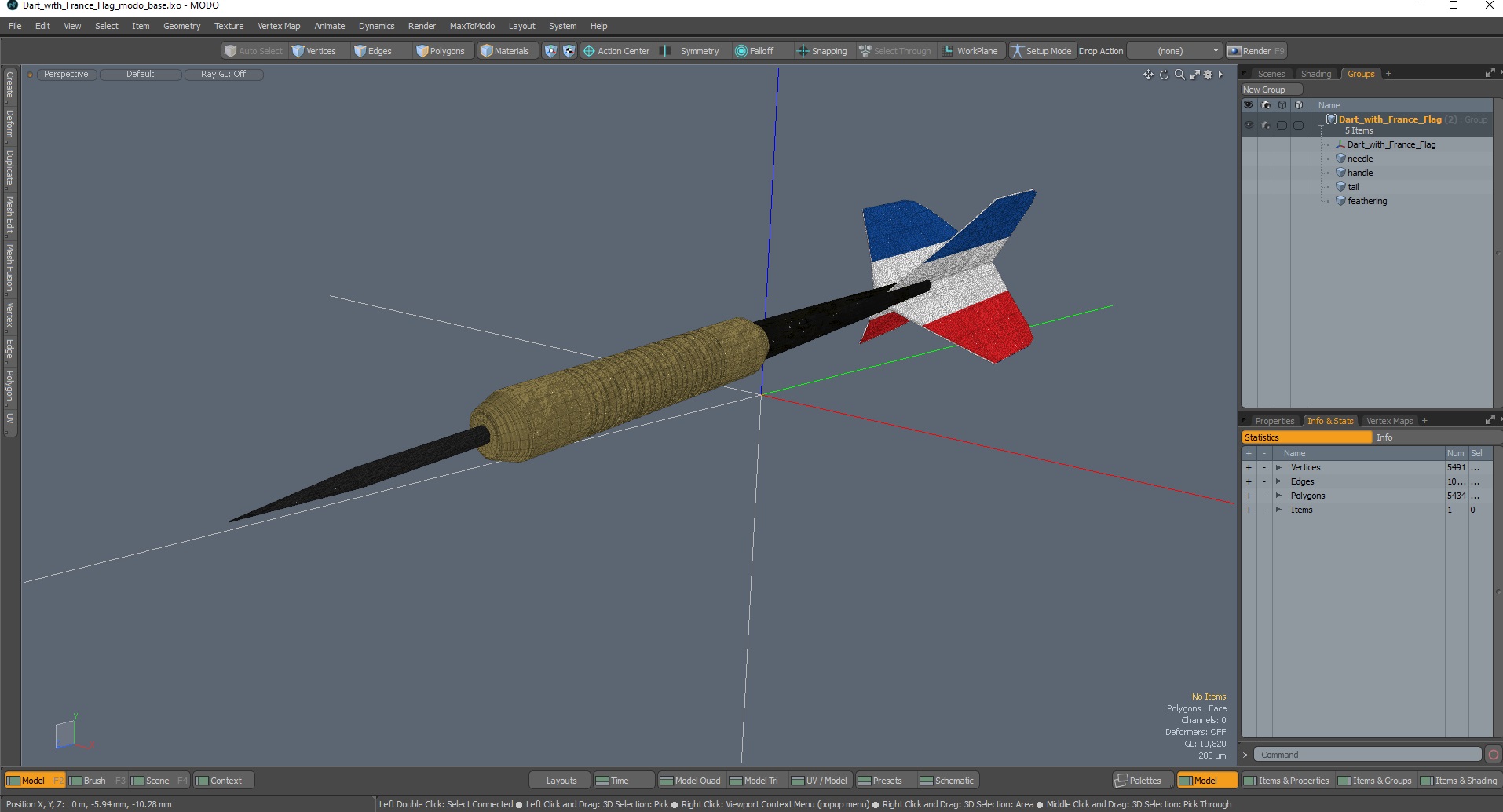Screen dimensions: 1503x812
Task: Click the MODO application logo in title bar
Action: tap(12, 5)
